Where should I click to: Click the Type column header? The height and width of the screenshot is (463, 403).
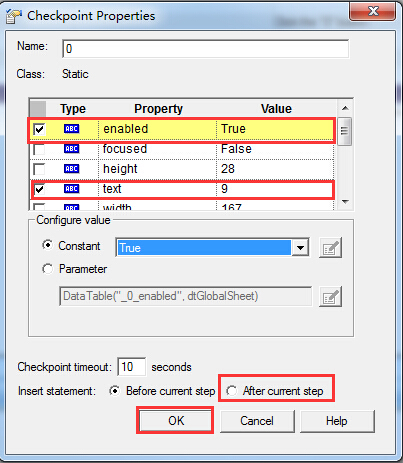(x=73, y=109)
